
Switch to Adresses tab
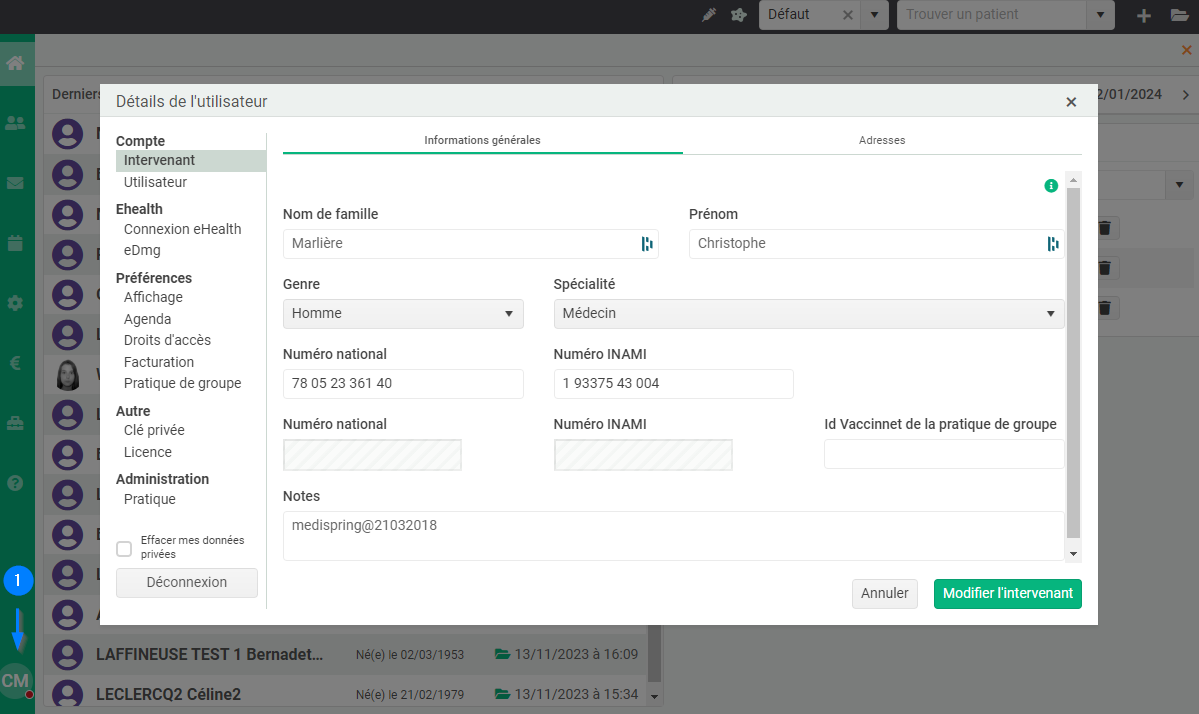(x=882, y=141)
